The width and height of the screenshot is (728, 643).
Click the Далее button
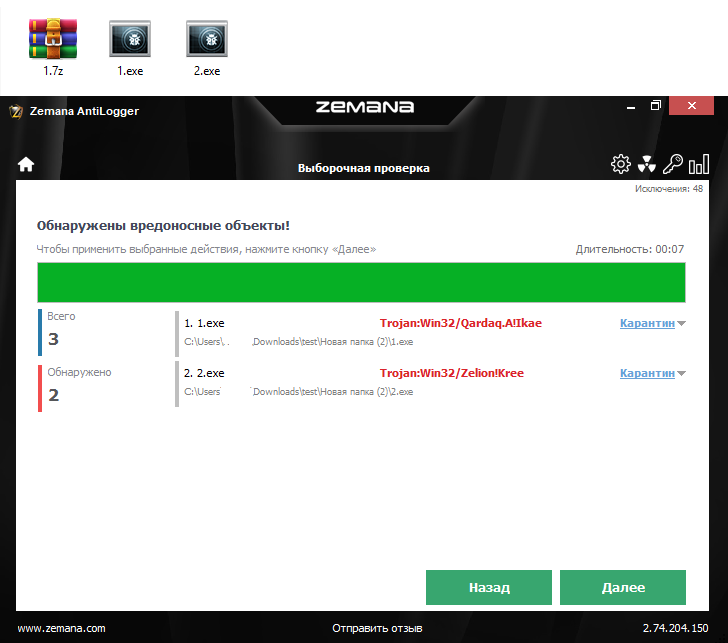(623, 587)
